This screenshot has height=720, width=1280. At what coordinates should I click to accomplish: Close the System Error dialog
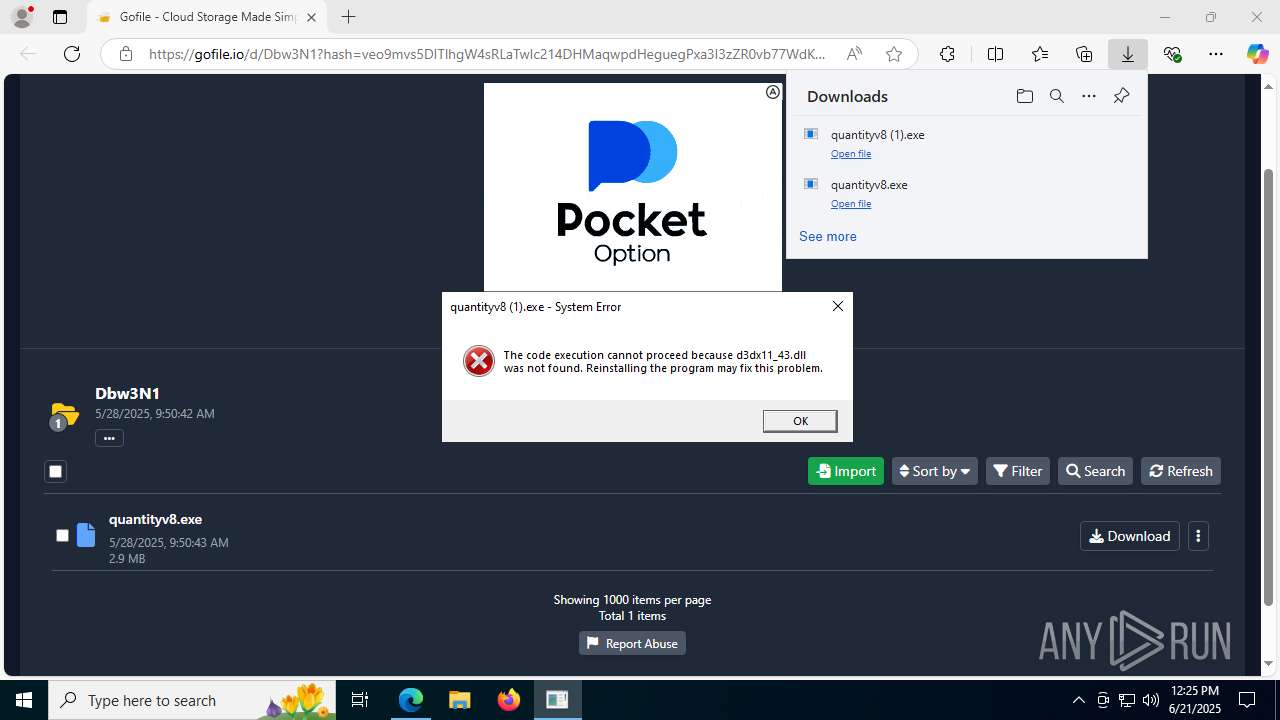coord(838,306)
